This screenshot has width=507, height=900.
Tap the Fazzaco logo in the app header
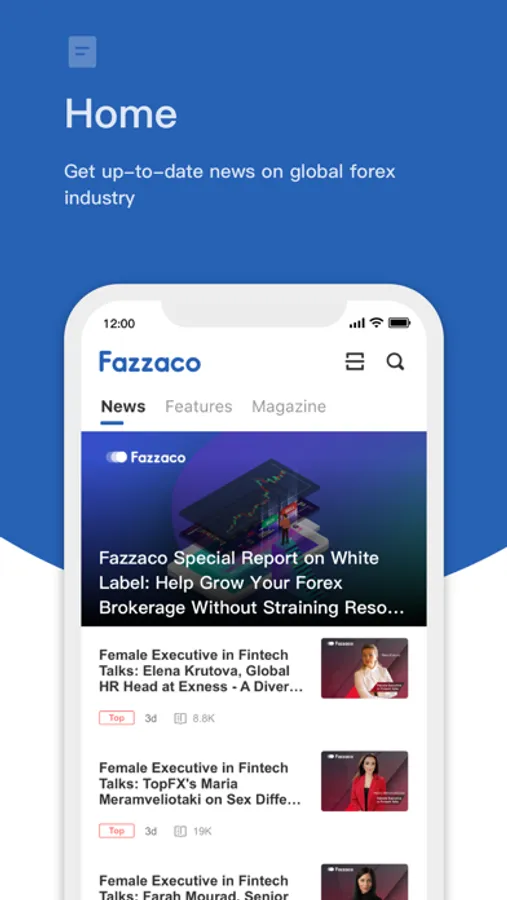click(150, 362)
